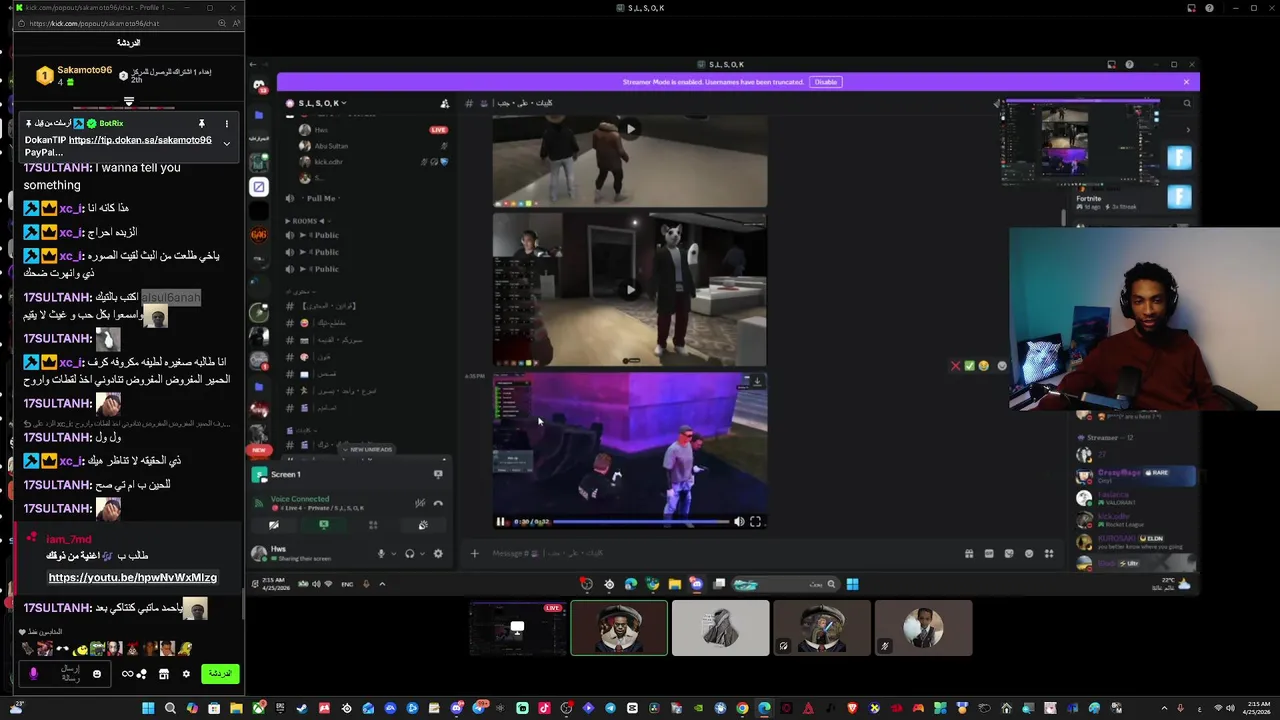Image resolution: width=1280 pixels, height=720 pixels.
Task: Open the Discord inbox icon in title bar
Action: pyautogui.click(x=1111, y=65)
